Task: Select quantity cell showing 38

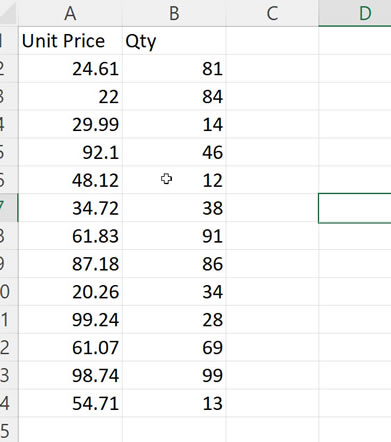Action: (174, 208)
